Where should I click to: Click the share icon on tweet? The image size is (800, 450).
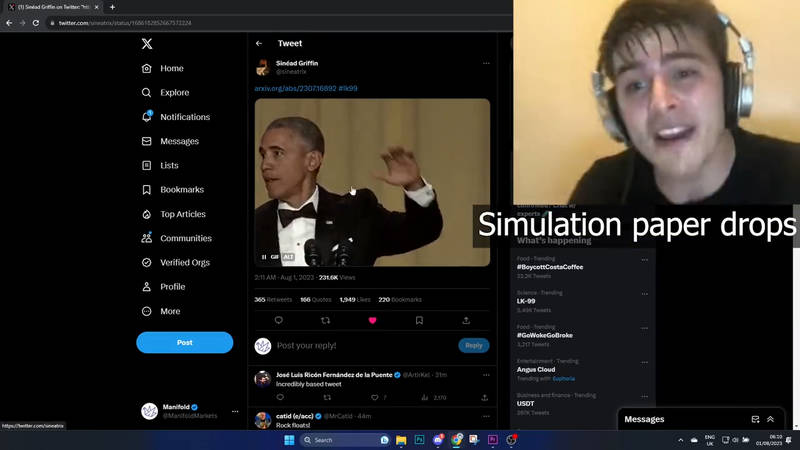[466, 320]
